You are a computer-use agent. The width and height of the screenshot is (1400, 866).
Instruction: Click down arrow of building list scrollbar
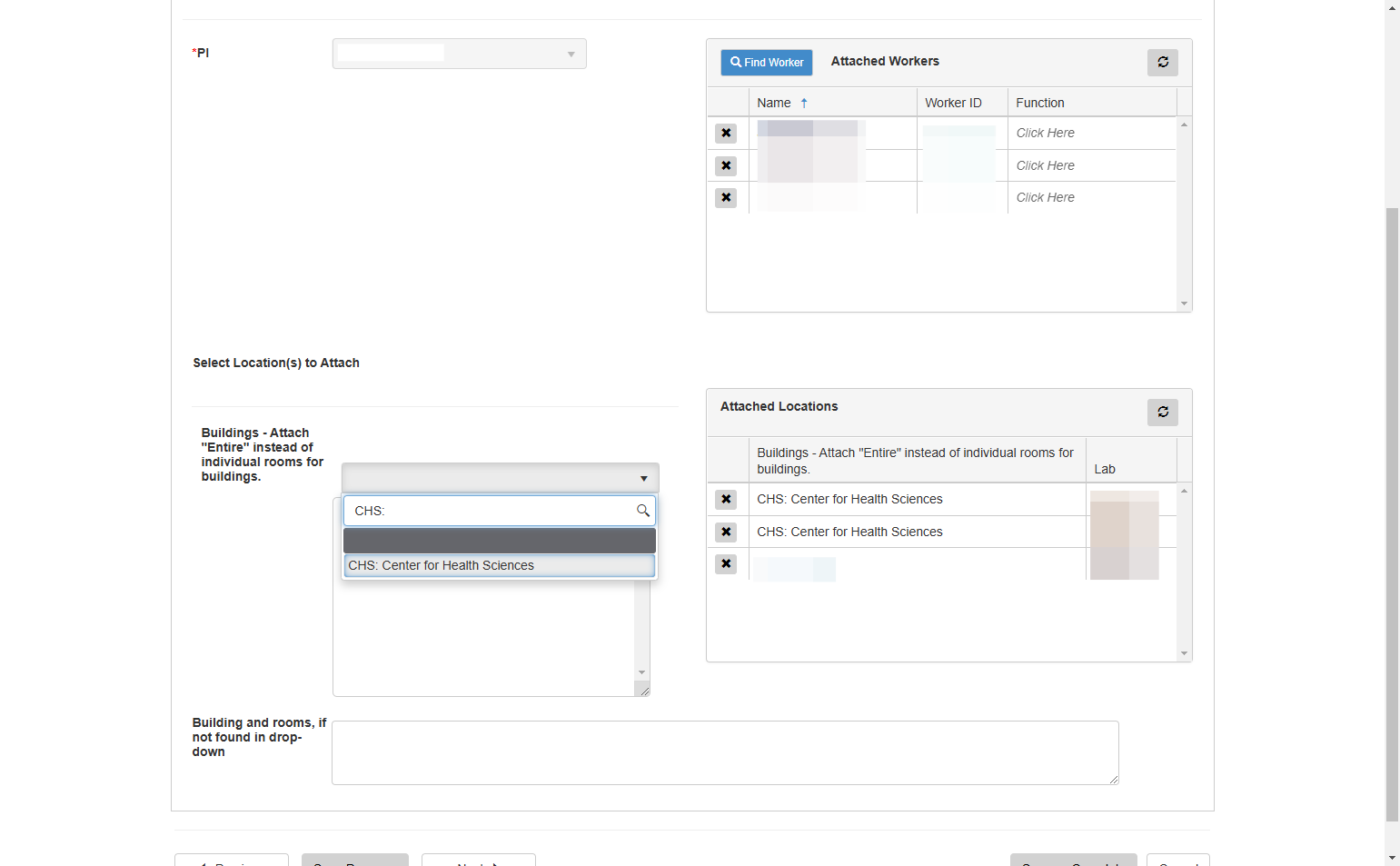[641, 673]
